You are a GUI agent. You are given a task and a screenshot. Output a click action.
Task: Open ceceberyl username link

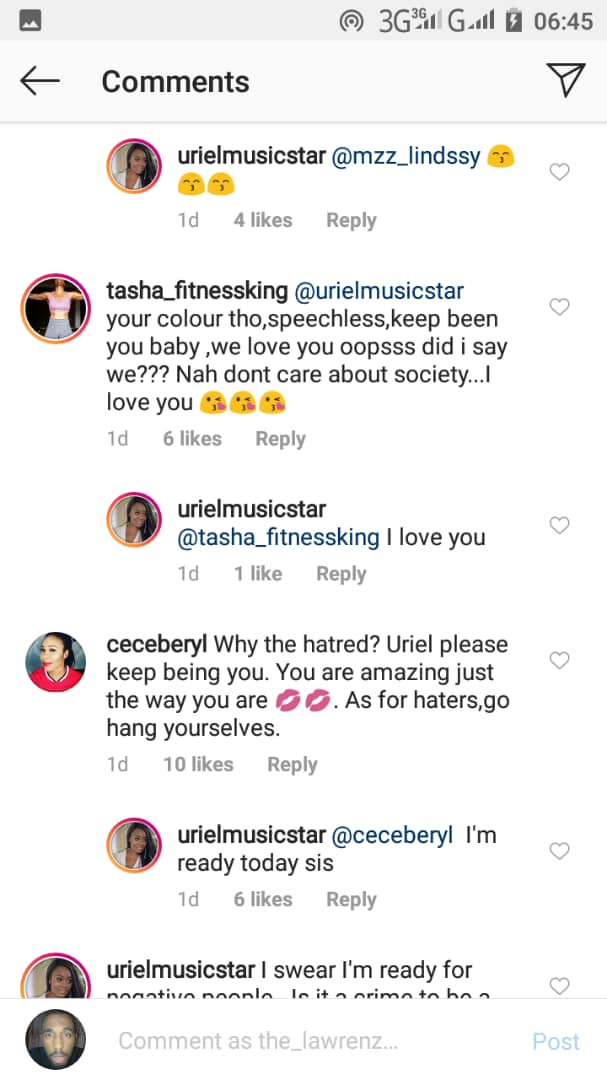pyautogui.click(x=156, y=644)
